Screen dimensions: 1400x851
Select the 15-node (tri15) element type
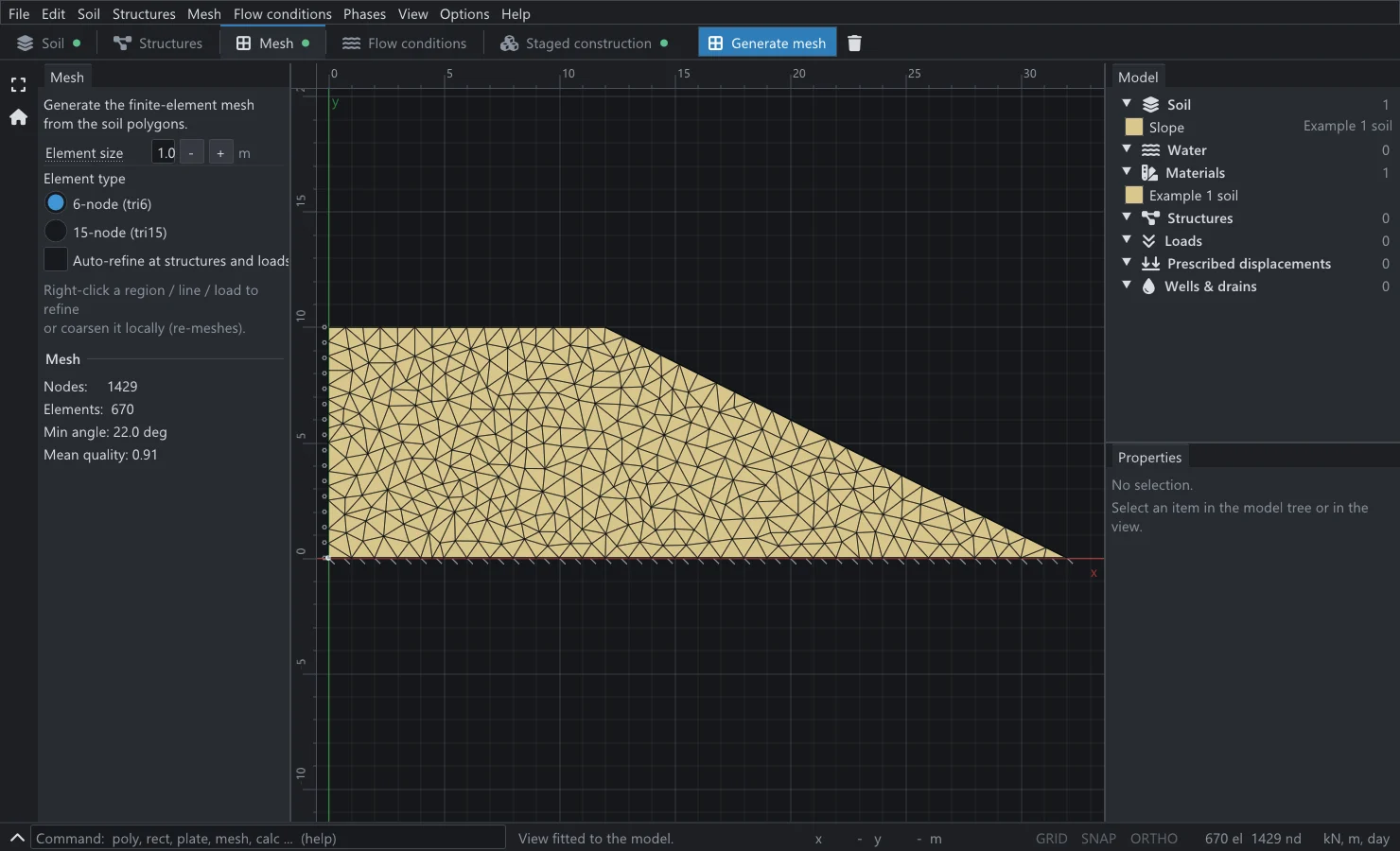[56, 232]
